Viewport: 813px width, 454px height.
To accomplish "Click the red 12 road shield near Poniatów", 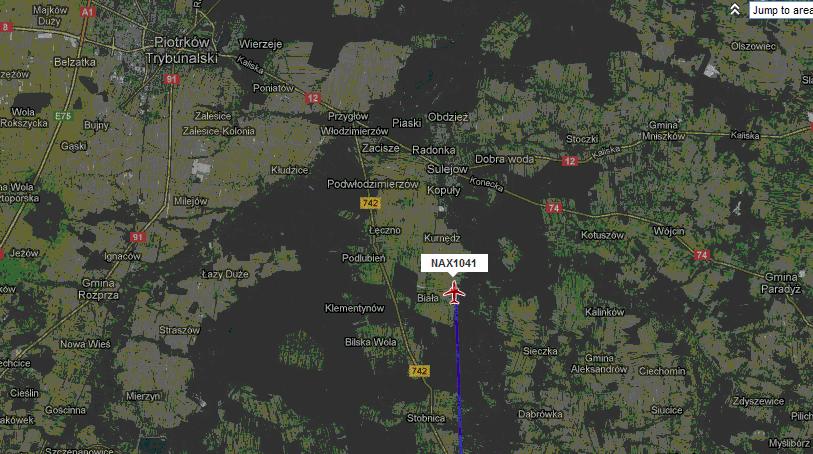I will coord(313,98).
